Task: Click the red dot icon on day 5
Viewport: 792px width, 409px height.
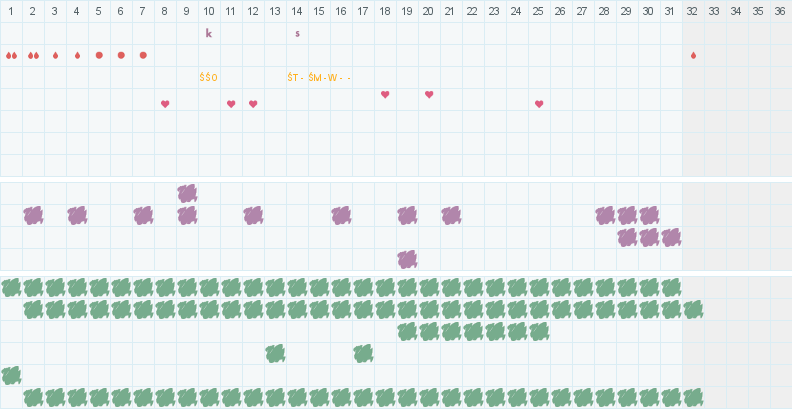Action: 99,55
